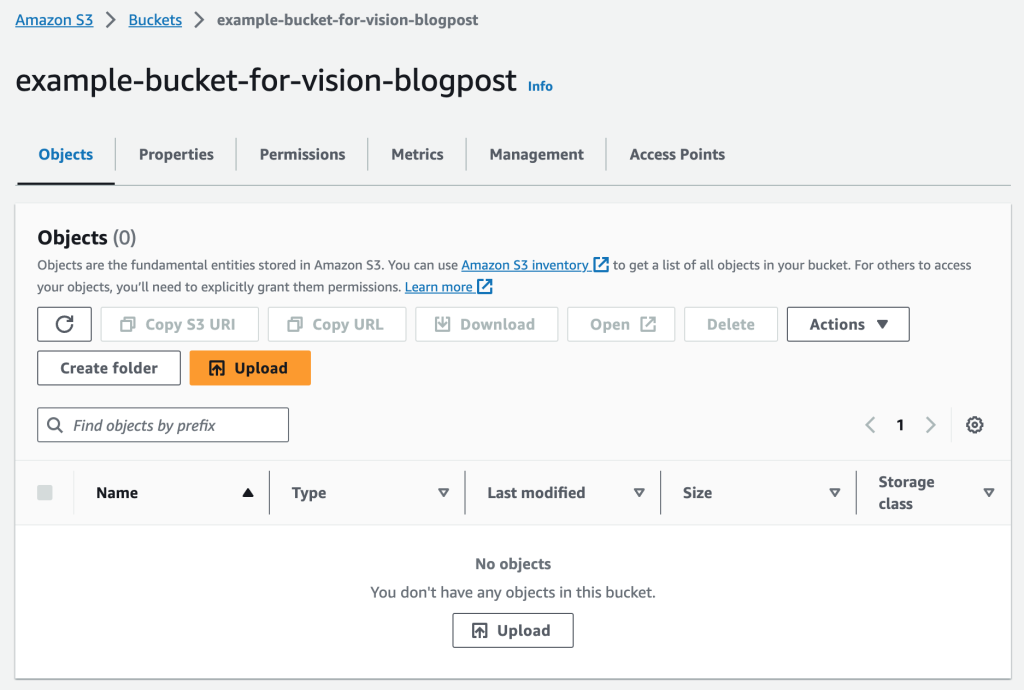This screenshot has height=690, width=1024.
Task: Click the search magnifier in find field
Action: click(55, 424)
